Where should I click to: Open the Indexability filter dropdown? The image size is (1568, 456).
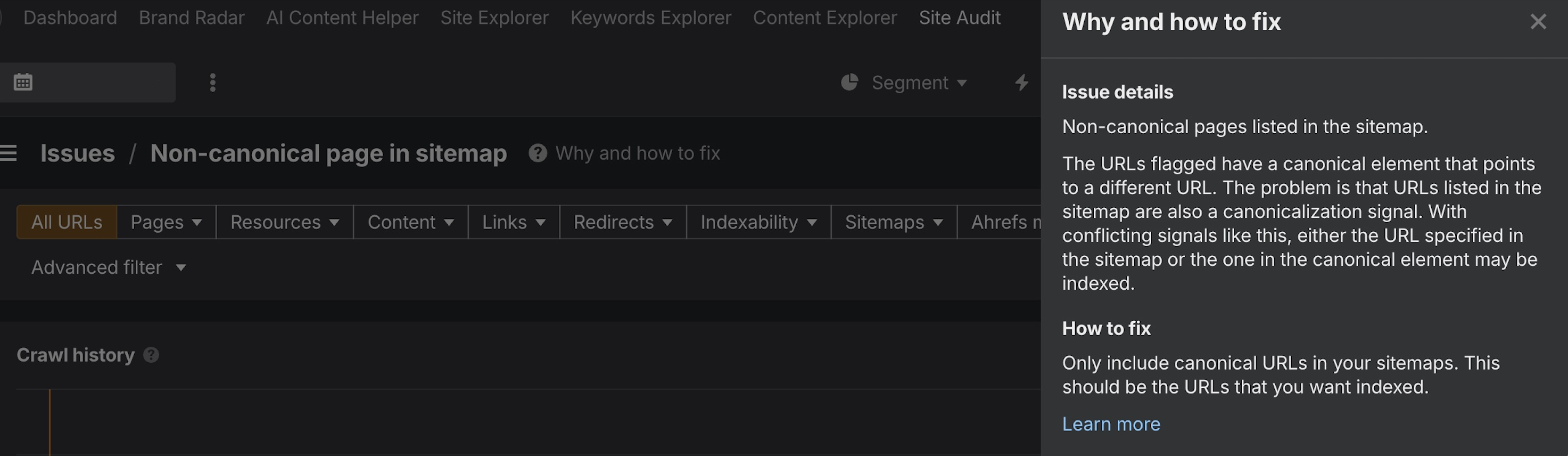758,222
